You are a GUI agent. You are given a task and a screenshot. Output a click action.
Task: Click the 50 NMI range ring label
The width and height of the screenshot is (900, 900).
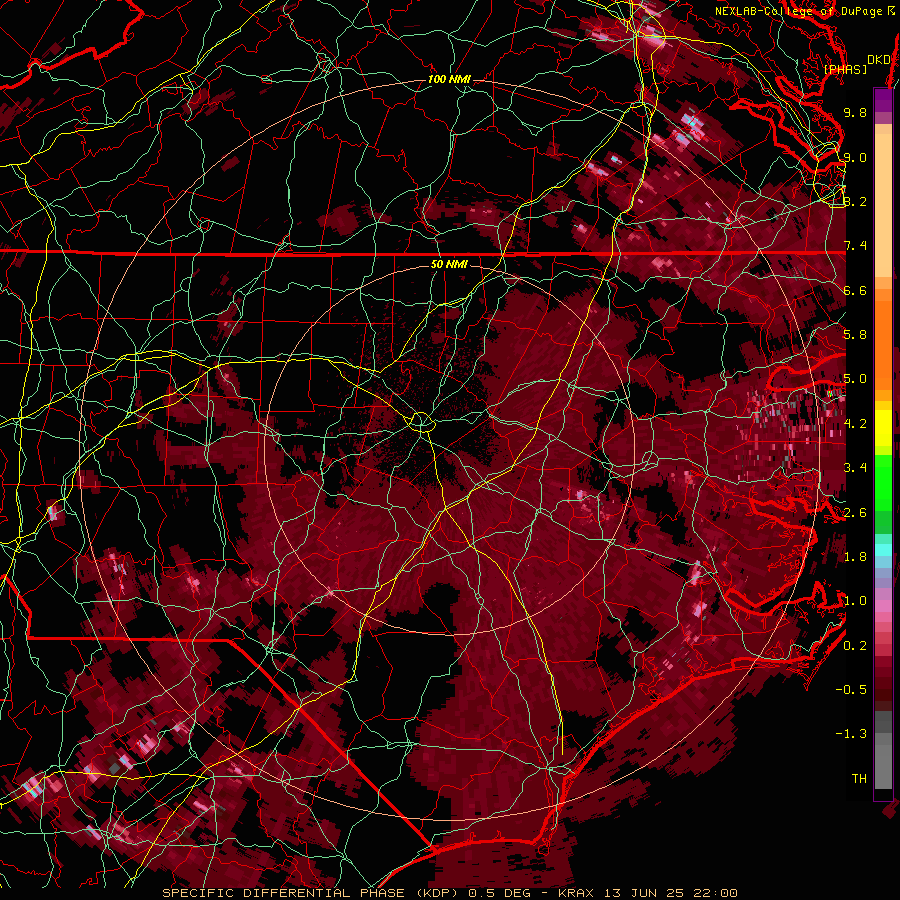449,264
